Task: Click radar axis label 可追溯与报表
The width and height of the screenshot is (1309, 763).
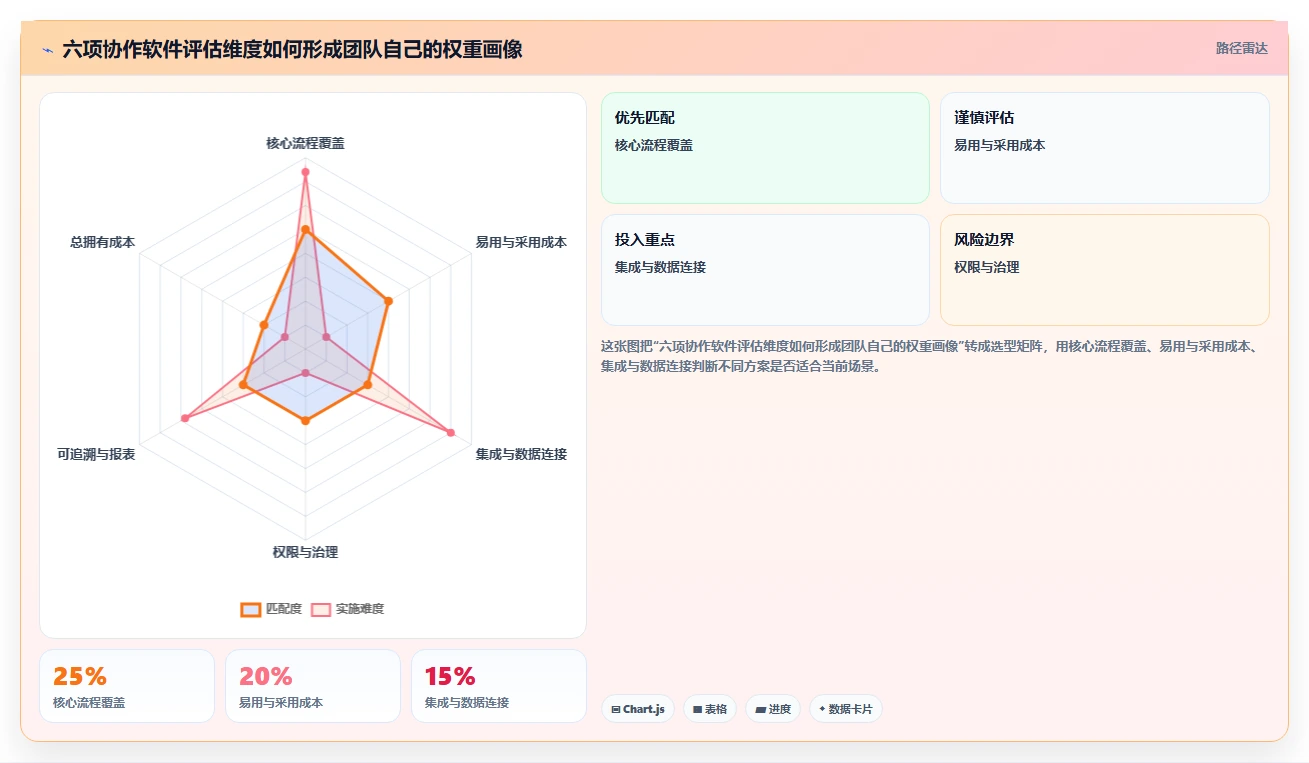Action: tap(96, 454)
